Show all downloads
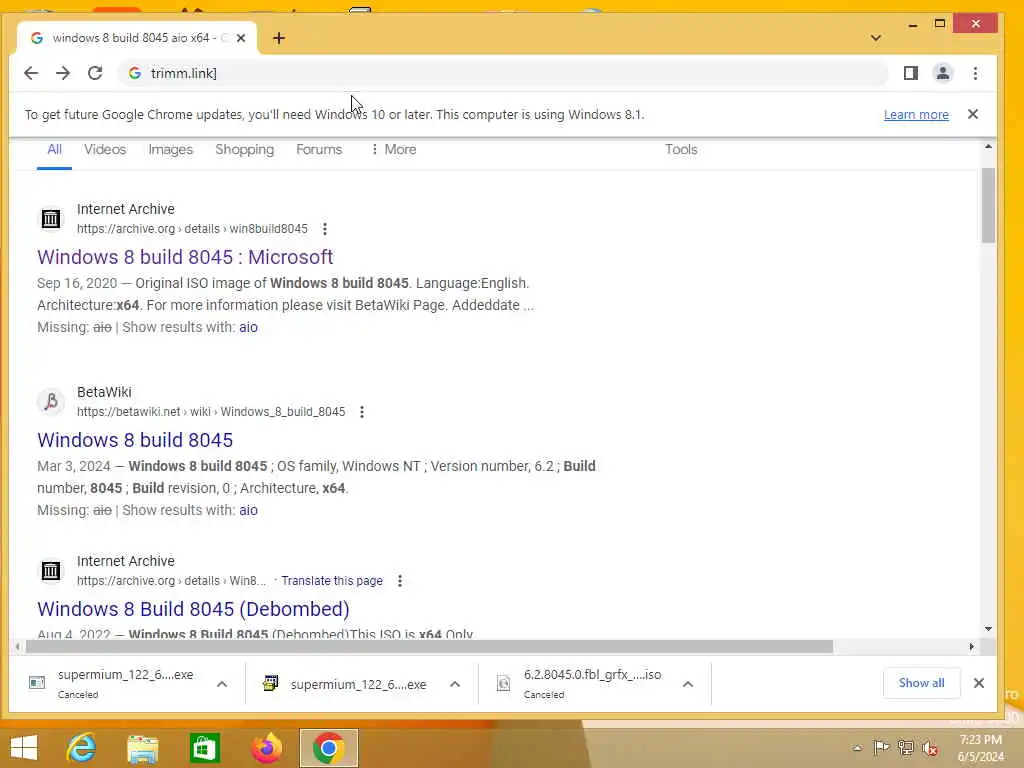Screen dimensions: 1024x768 point(921,683)
